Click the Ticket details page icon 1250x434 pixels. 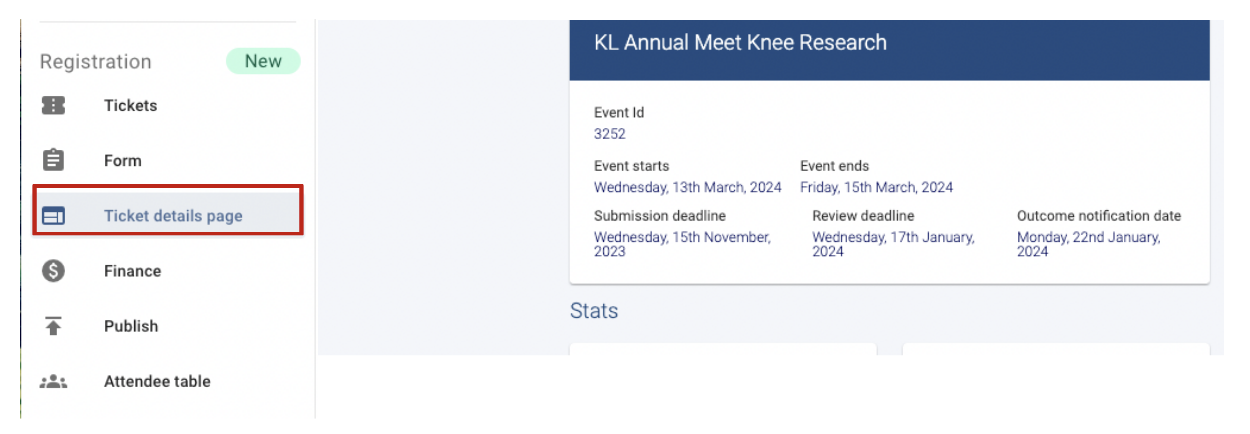tap(53, 215)
